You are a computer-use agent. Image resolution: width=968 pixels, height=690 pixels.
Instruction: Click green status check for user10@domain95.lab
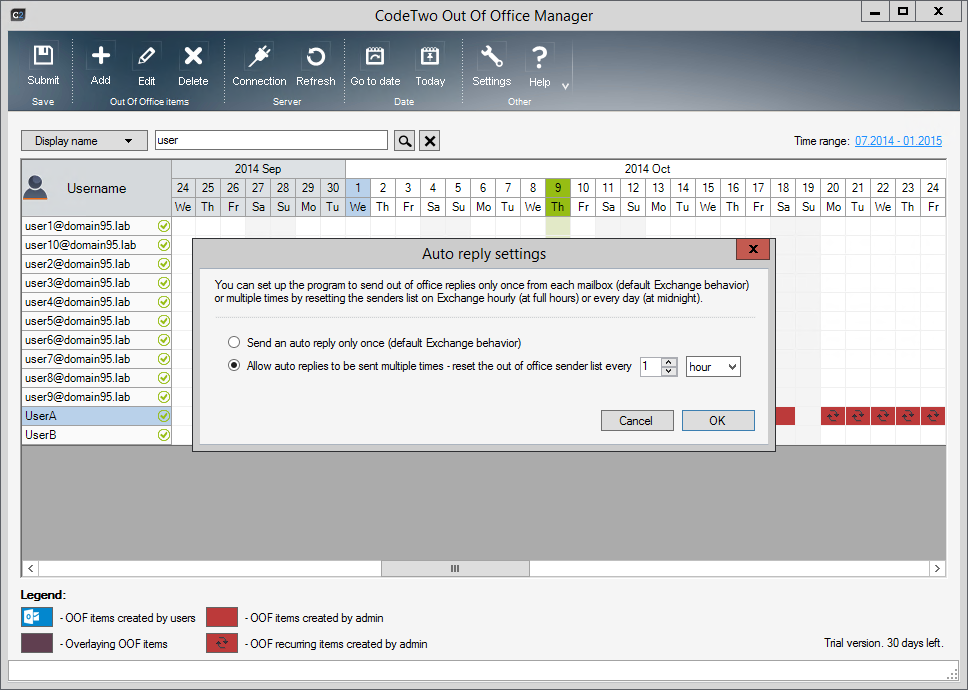[164, 245]
